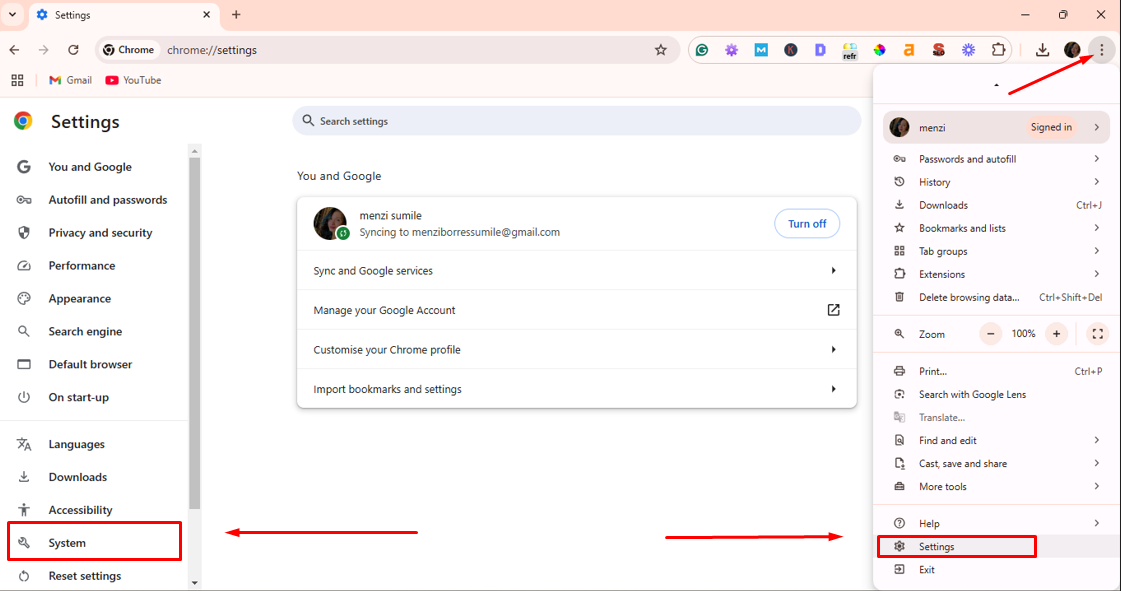Reload the page with the refresh icon
The width and height of the screenshot is (1121, 591).
(x=73, y=50)
